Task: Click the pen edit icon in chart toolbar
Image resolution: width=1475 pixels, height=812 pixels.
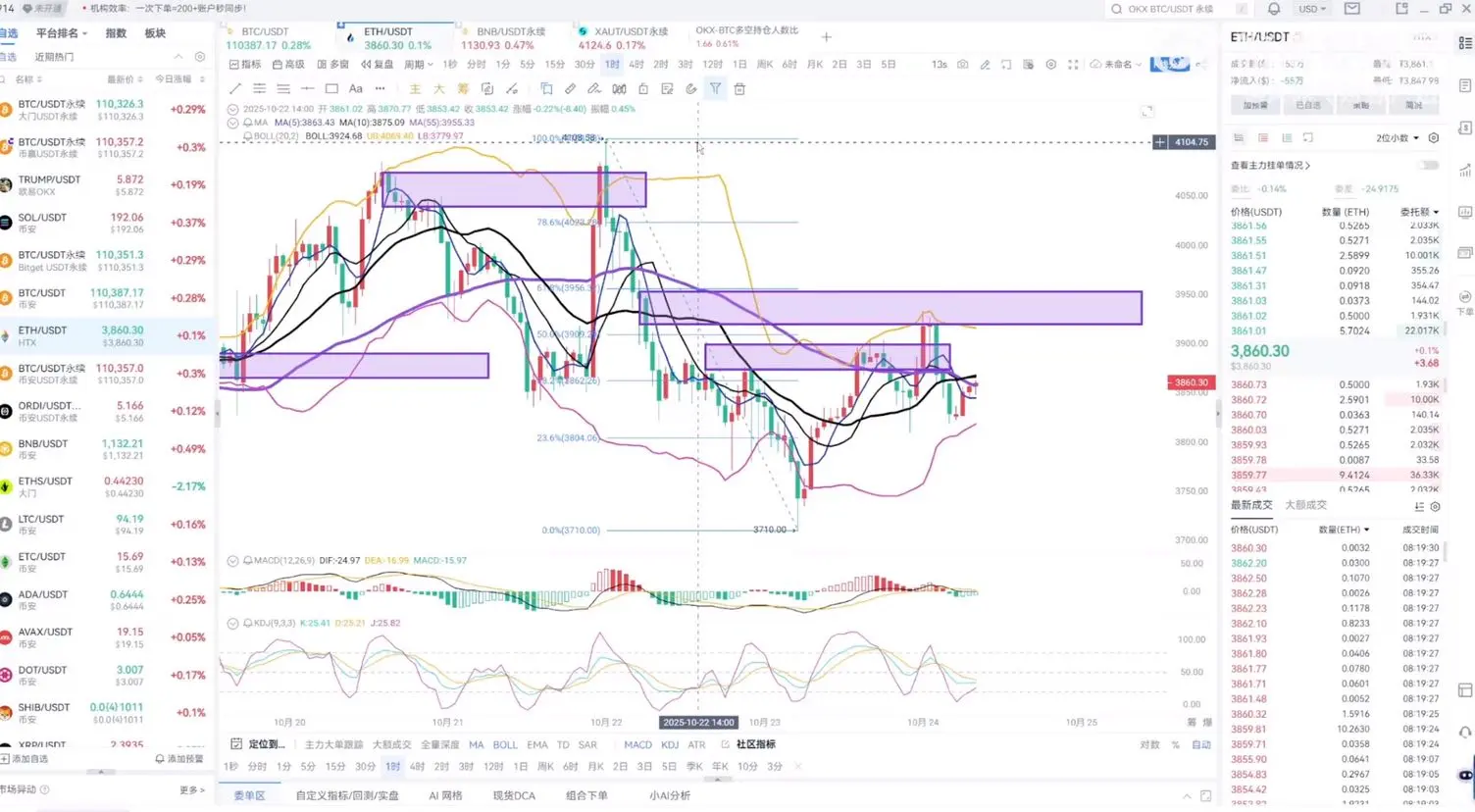Action: [985, 65]
